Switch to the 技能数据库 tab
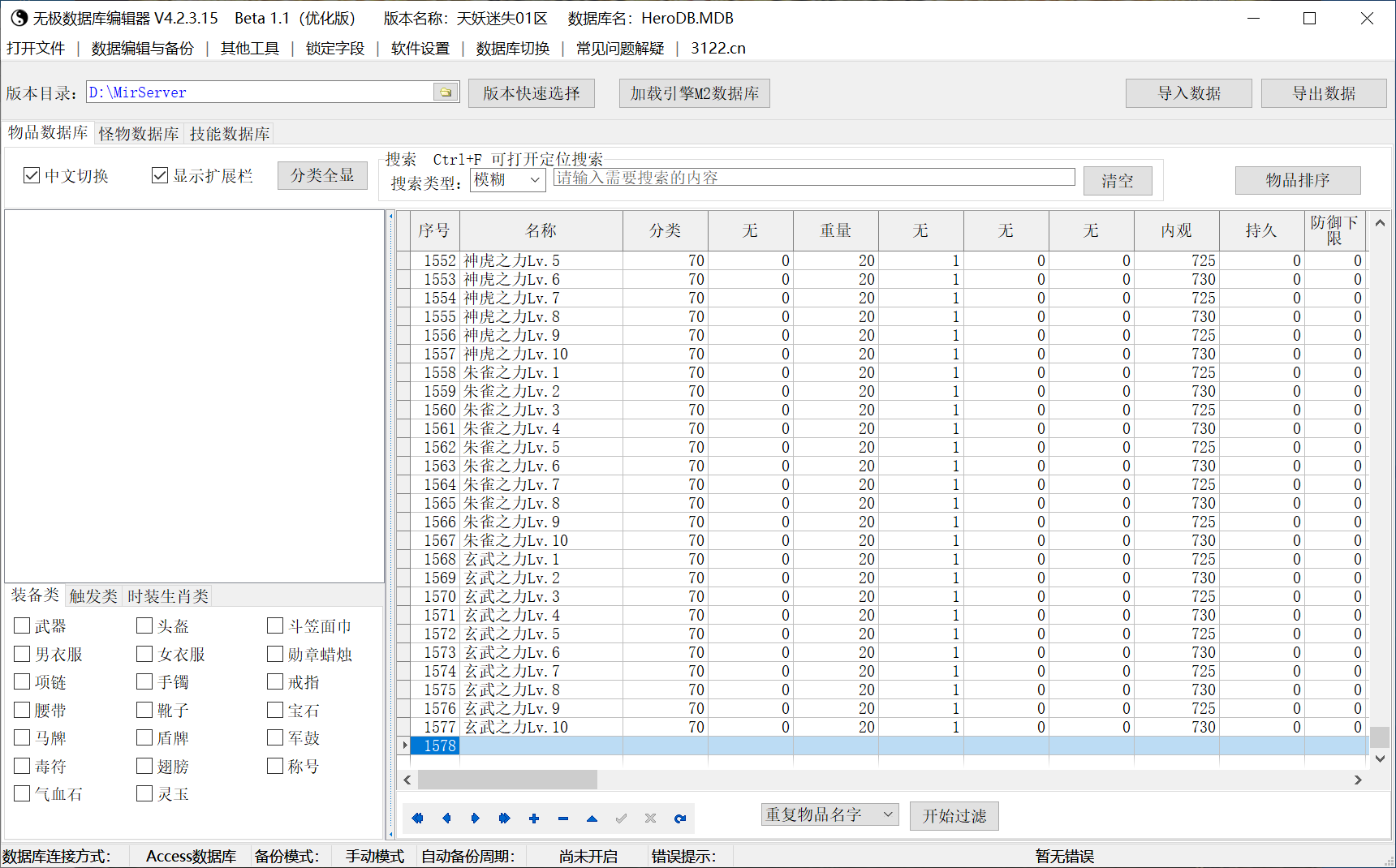This screenshot has width=1396, height=868. click(230, 134)
